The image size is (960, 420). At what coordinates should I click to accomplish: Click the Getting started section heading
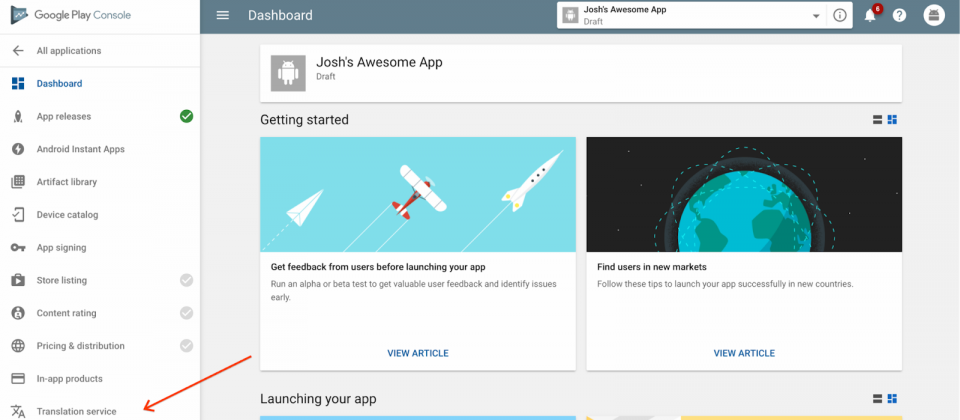(304, 120)
